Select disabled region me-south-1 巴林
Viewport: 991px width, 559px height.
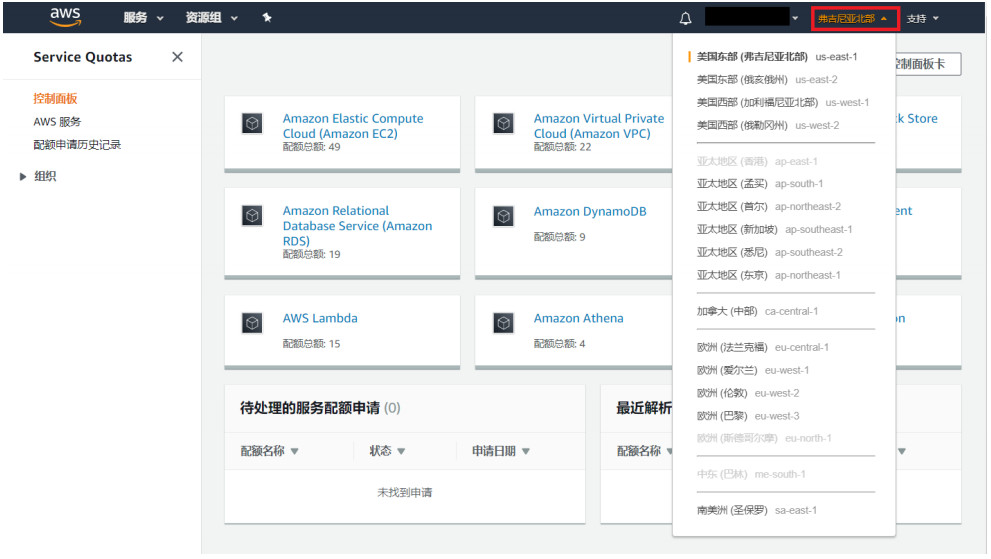coord(751,474)
